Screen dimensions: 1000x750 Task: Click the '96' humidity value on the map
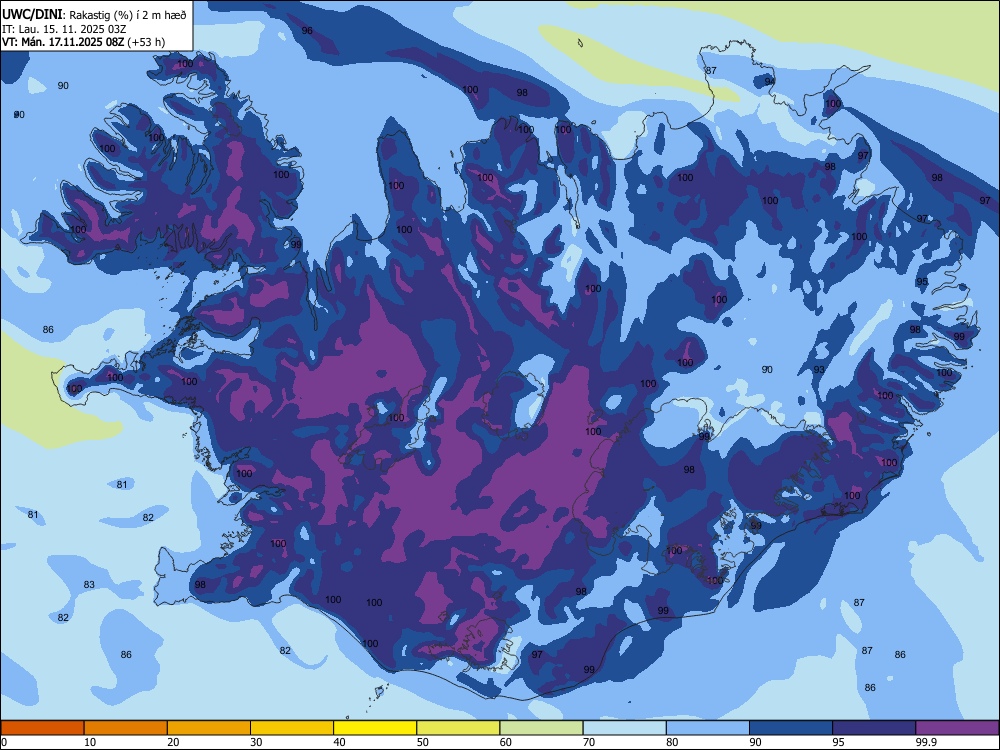pos(307,31)
